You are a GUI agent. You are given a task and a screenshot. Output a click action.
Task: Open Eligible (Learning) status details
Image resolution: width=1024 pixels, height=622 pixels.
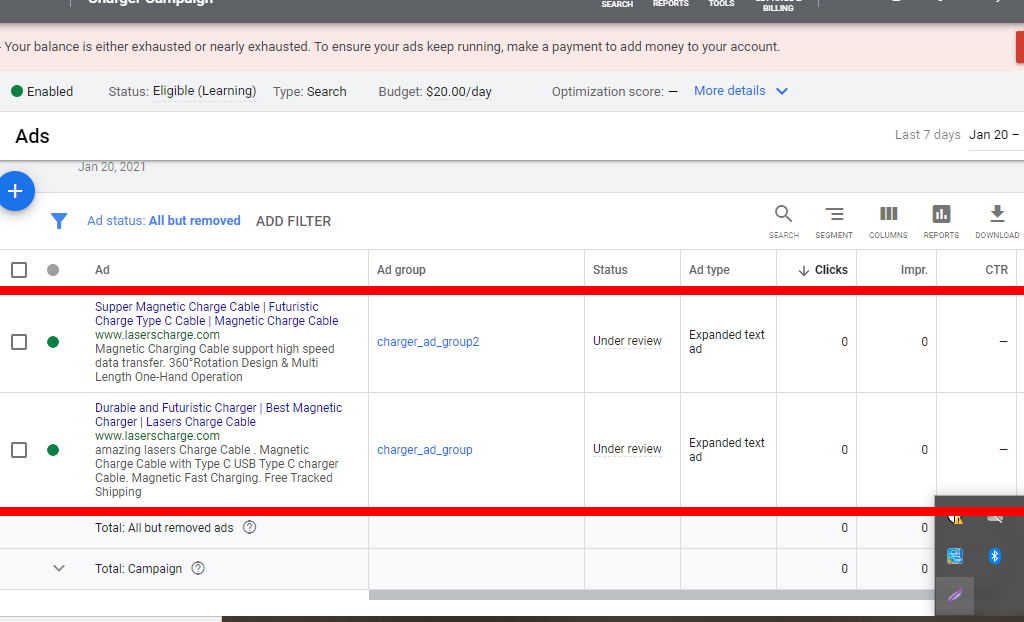click(204, 91)
